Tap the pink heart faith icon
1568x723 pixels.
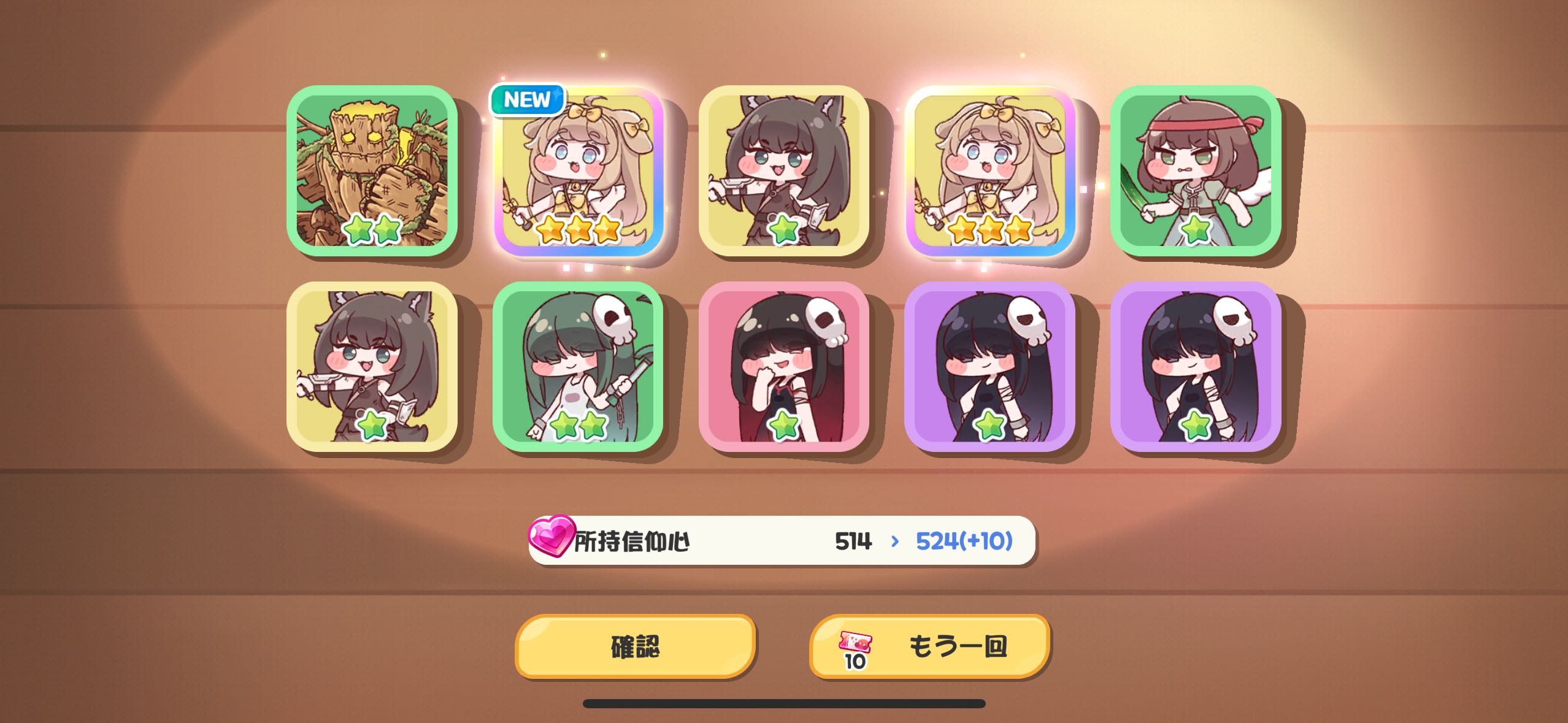coord(551,536)
